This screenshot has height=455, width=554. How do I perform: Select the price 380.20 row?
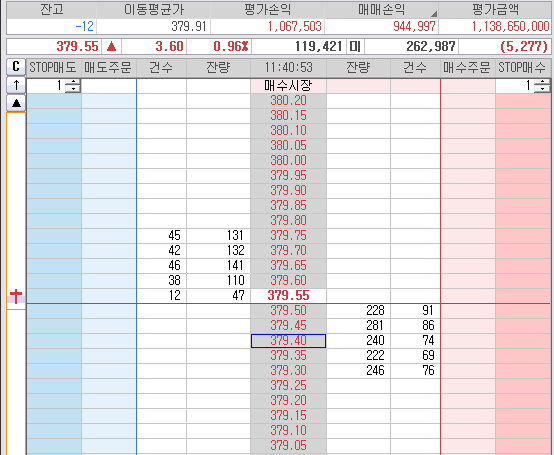[288, 101]
